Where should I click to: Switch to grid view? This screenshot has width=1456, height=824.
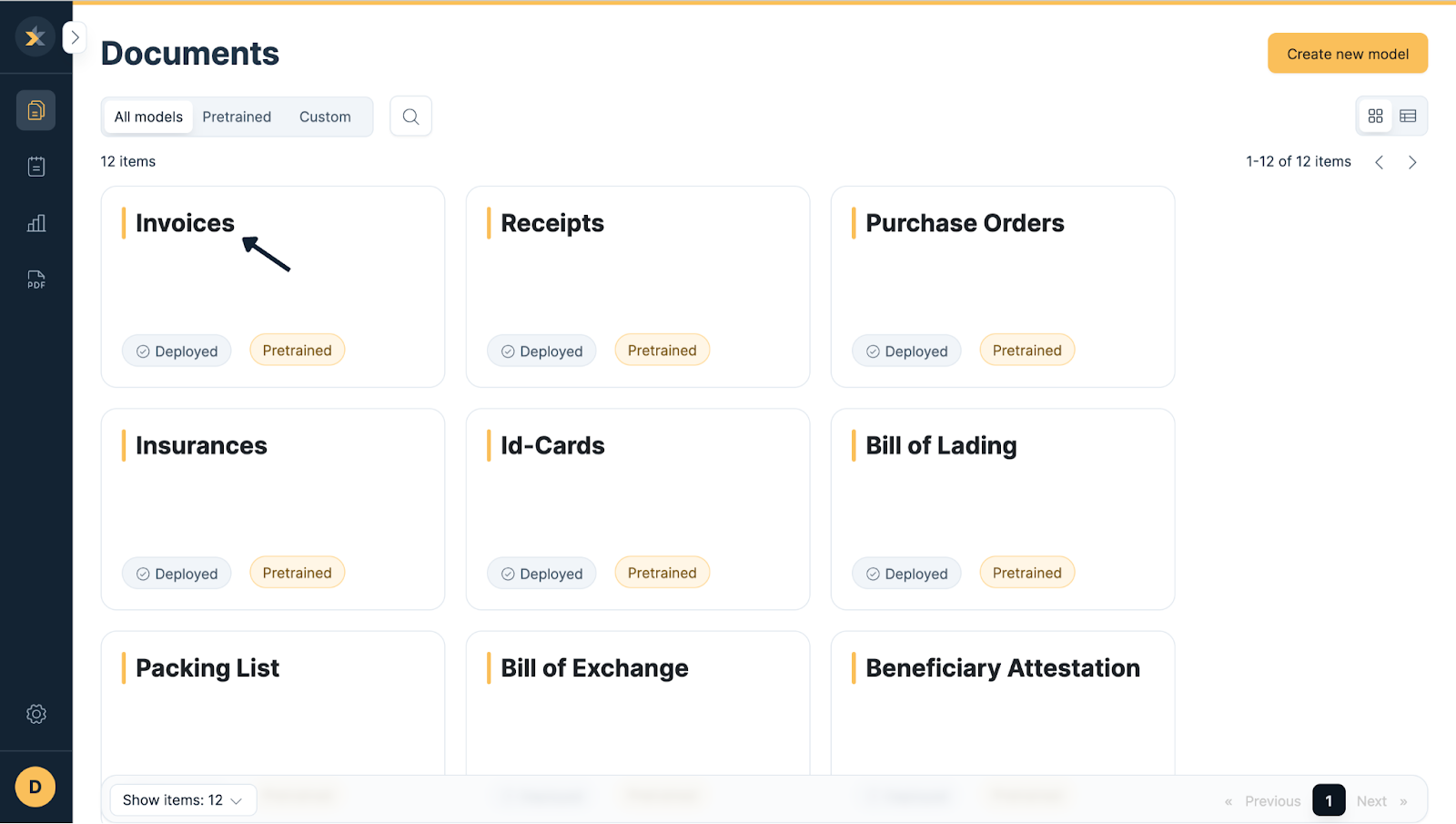(1375, 117)
